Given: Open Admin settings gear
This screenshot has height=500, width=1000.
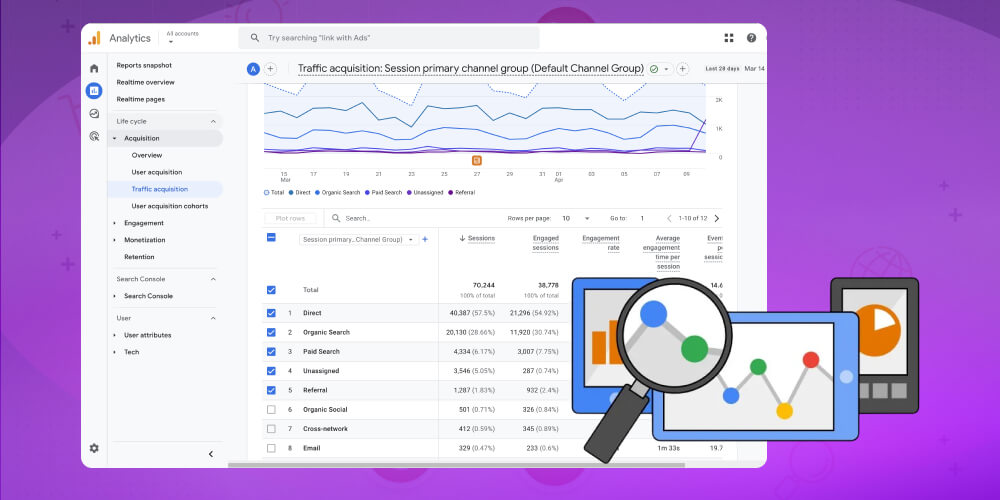Looking at the screenshot, I should pyautogui.click(x=94, y=448).
